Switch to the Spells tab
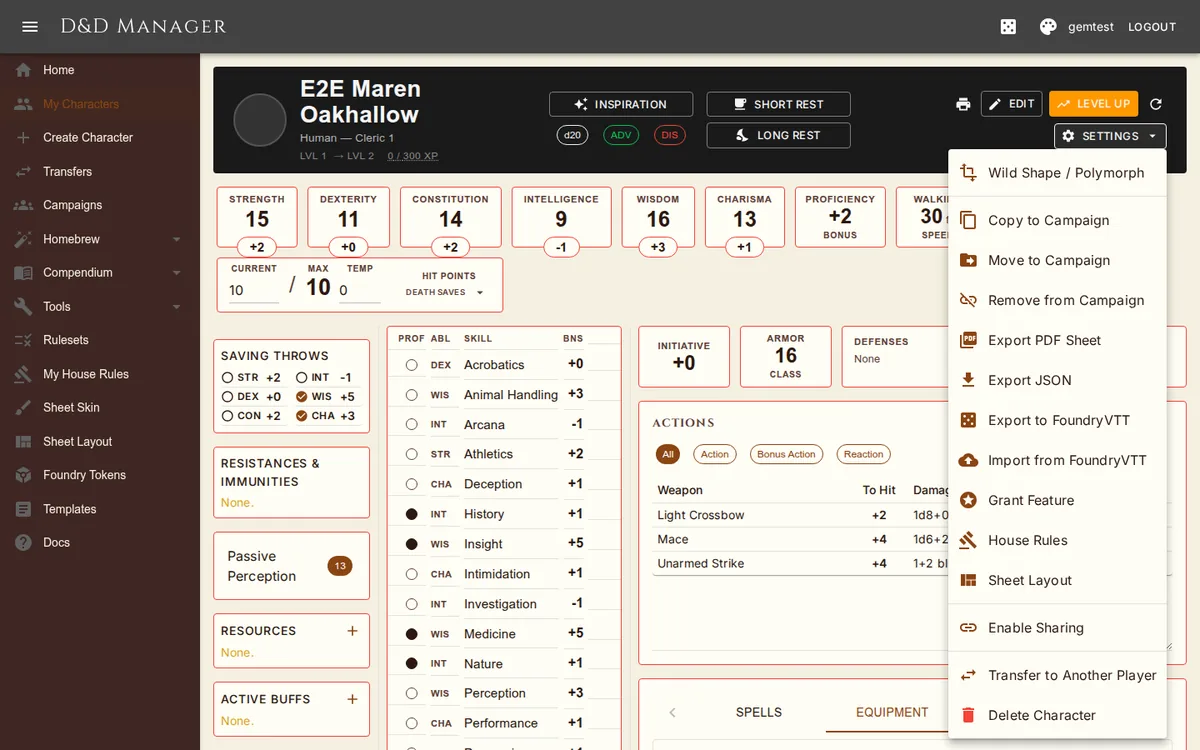This screenshot has width=1200, height=750. (x=759, y=712)
